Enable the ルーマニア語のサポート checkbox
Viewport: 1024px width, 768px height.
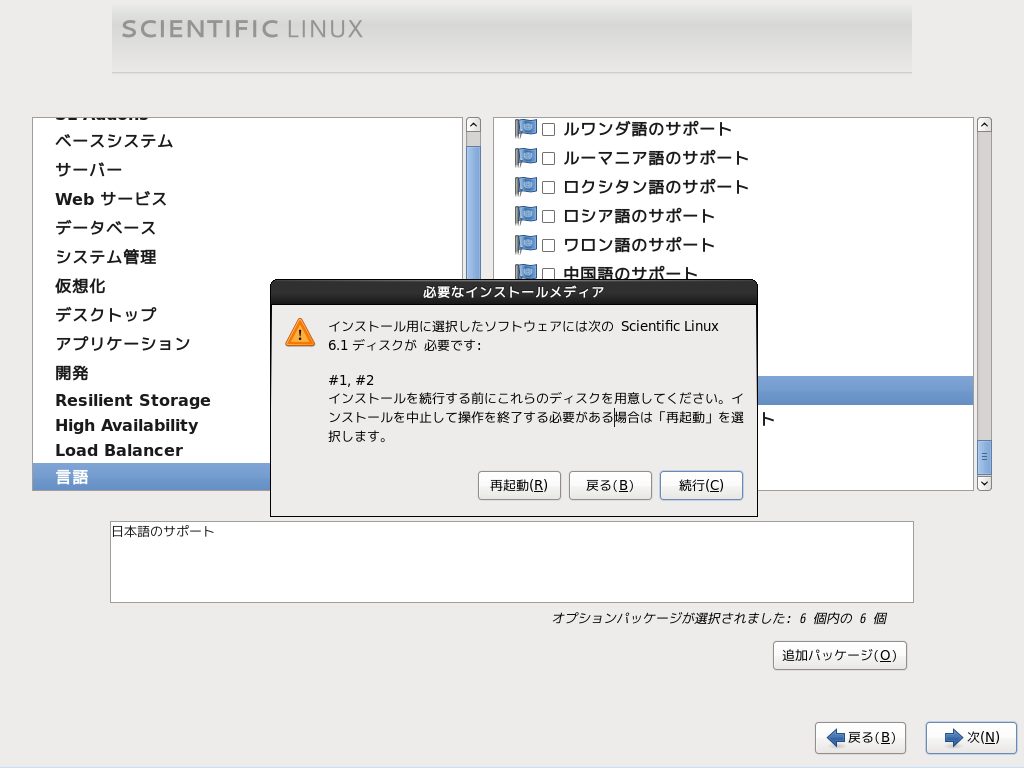[549, 159]
